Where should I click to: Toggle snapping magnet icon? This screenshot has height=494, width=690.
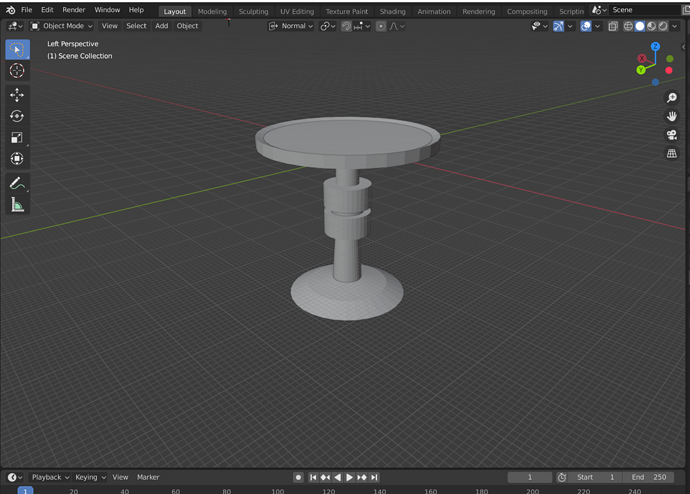pyautogui.click(x=346, y=26)
